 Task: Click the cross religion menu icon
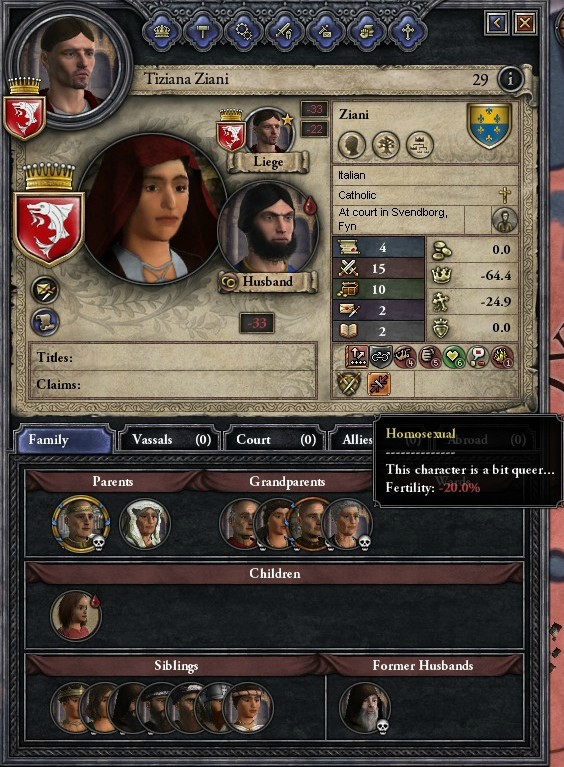click(407, 32)
